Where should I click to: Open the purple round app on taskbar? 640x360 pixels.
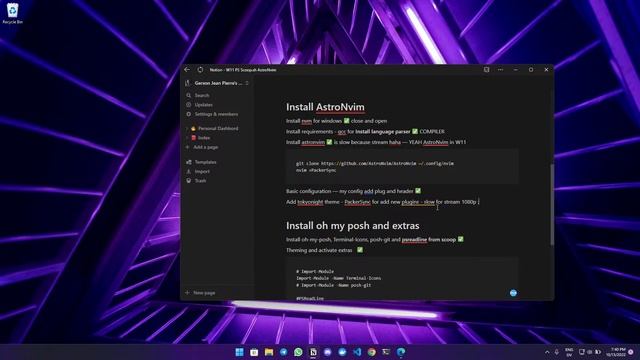coord(328,352)
